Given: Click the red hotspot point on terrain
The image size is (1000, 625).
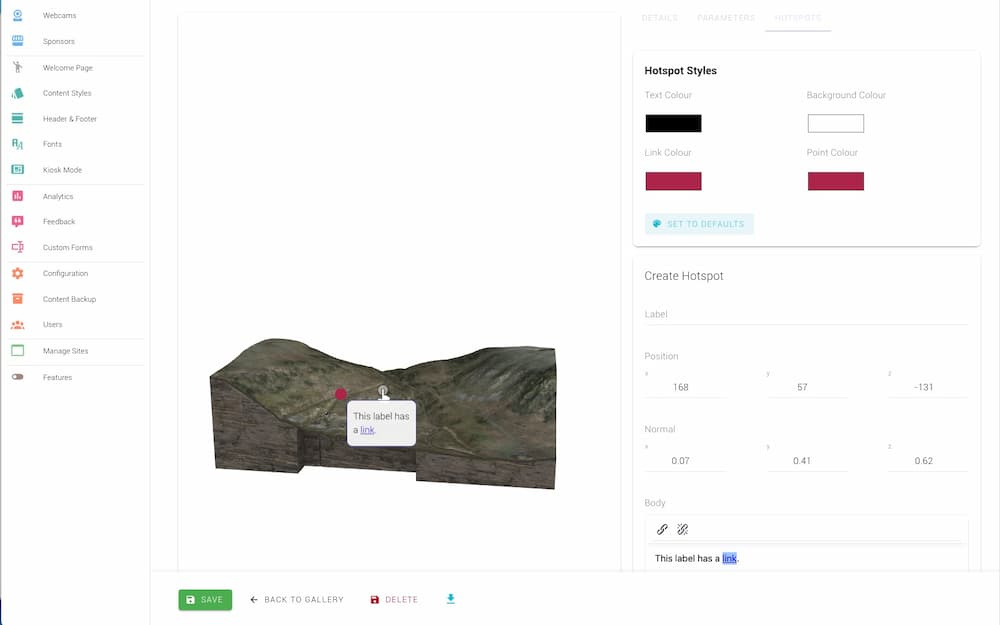Looking at the screenshot, I should point(341,394).
